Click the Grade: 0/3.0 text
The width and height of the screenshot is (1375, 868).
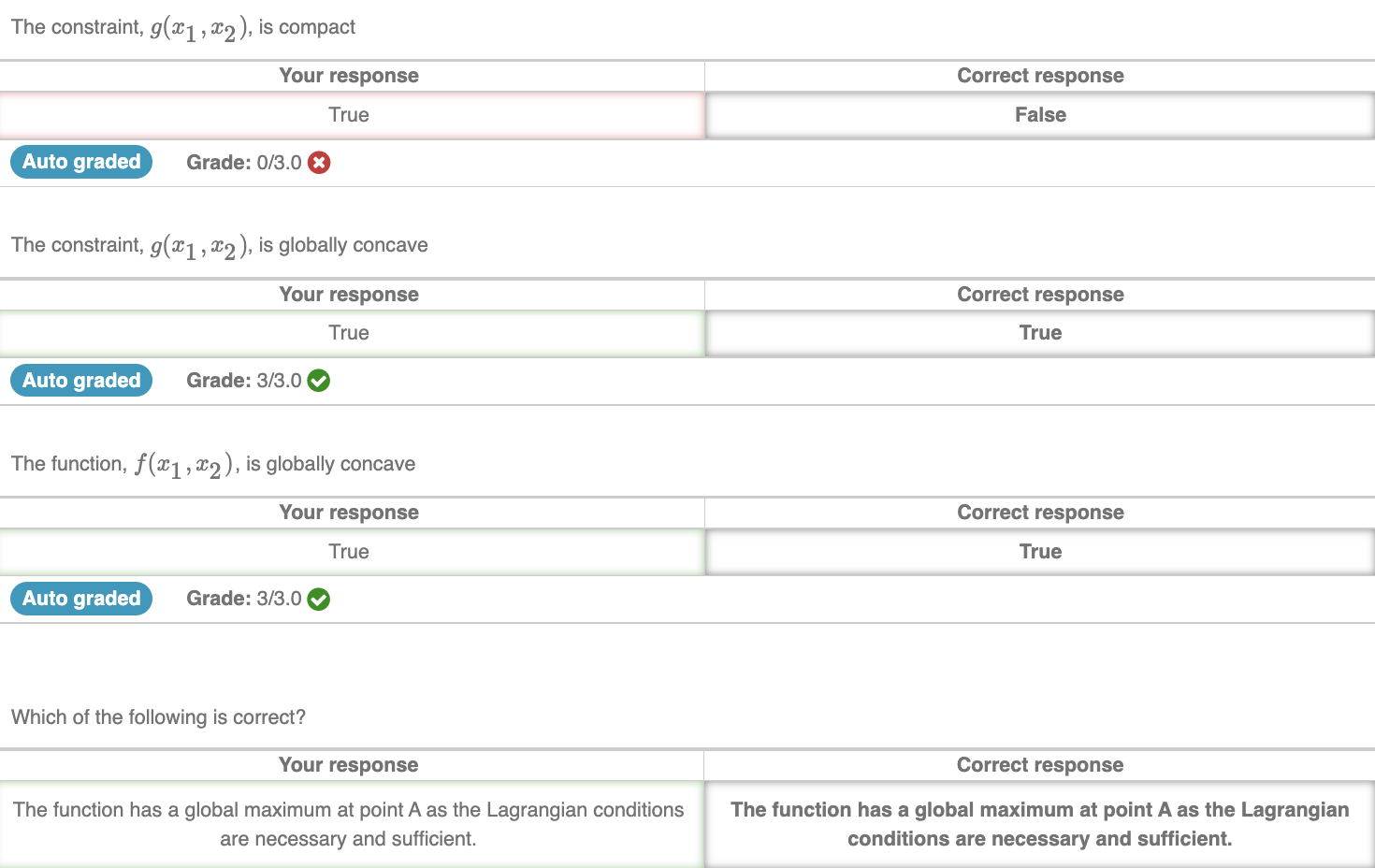[244, 163]
